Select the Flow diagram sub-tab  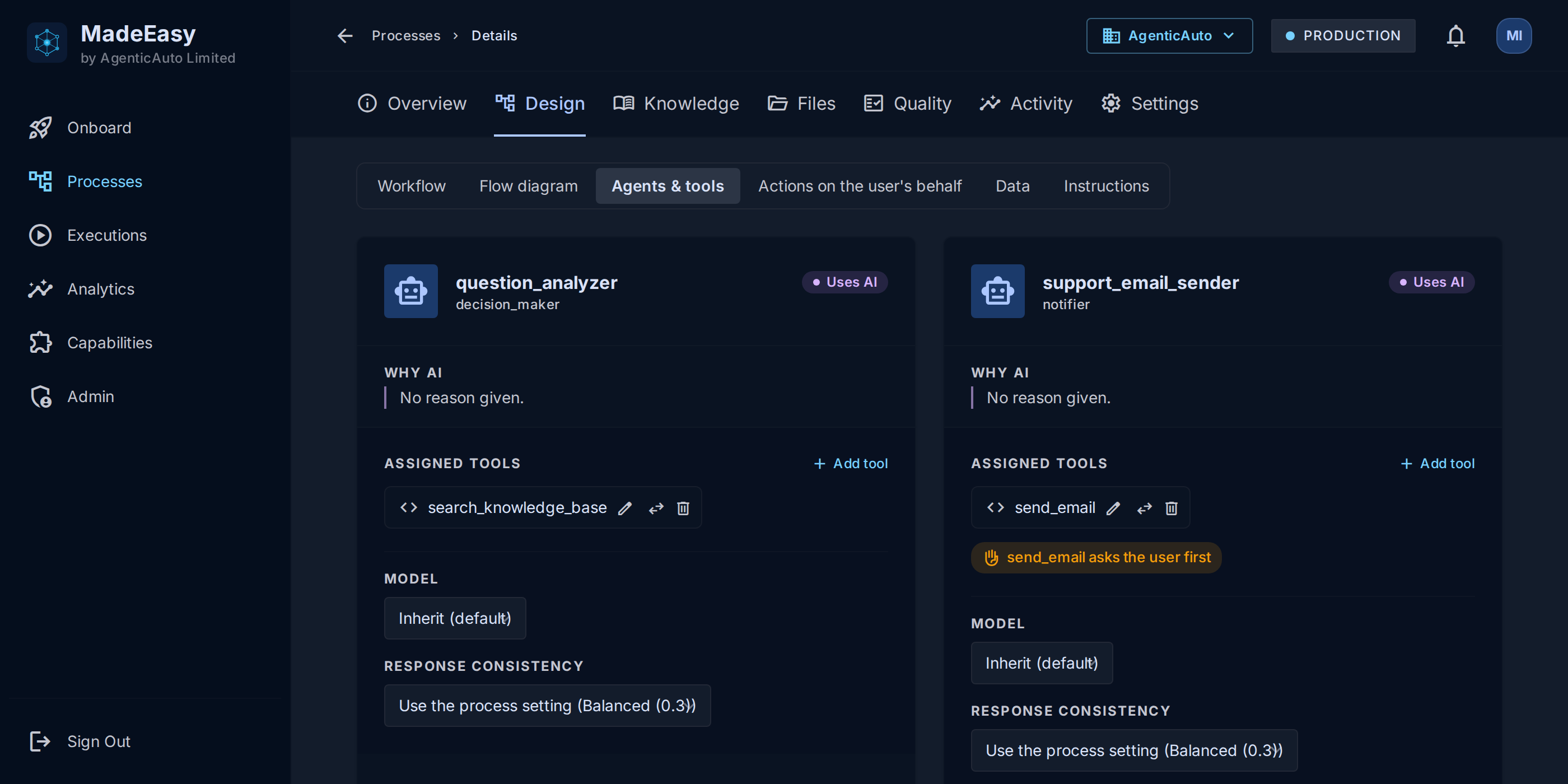pos(528,186)
